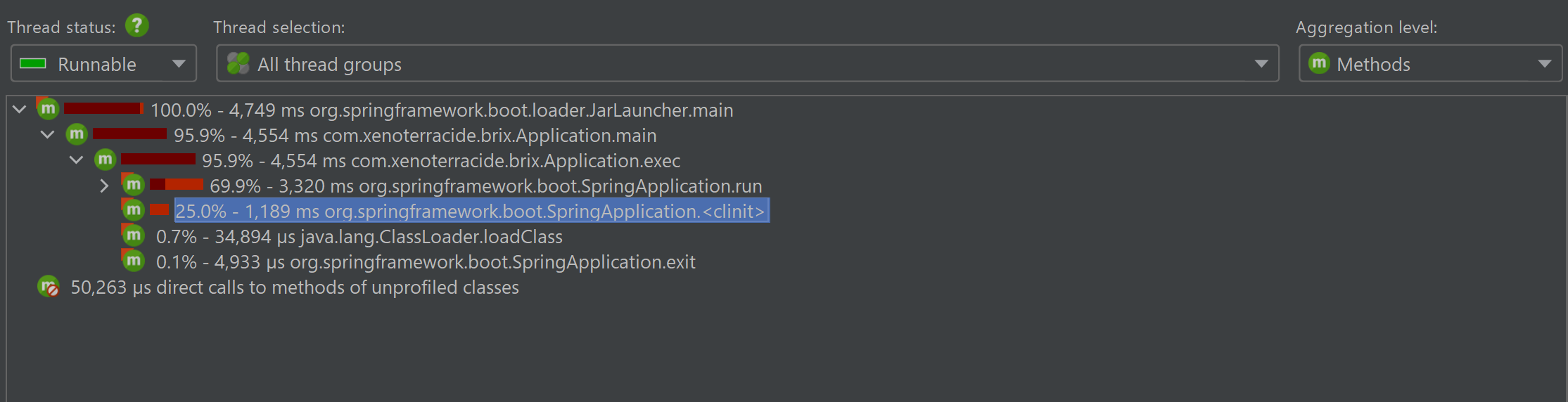Open the Thread status help icon
Viewport: 1568px width, 402px height.
coord(137,26)
